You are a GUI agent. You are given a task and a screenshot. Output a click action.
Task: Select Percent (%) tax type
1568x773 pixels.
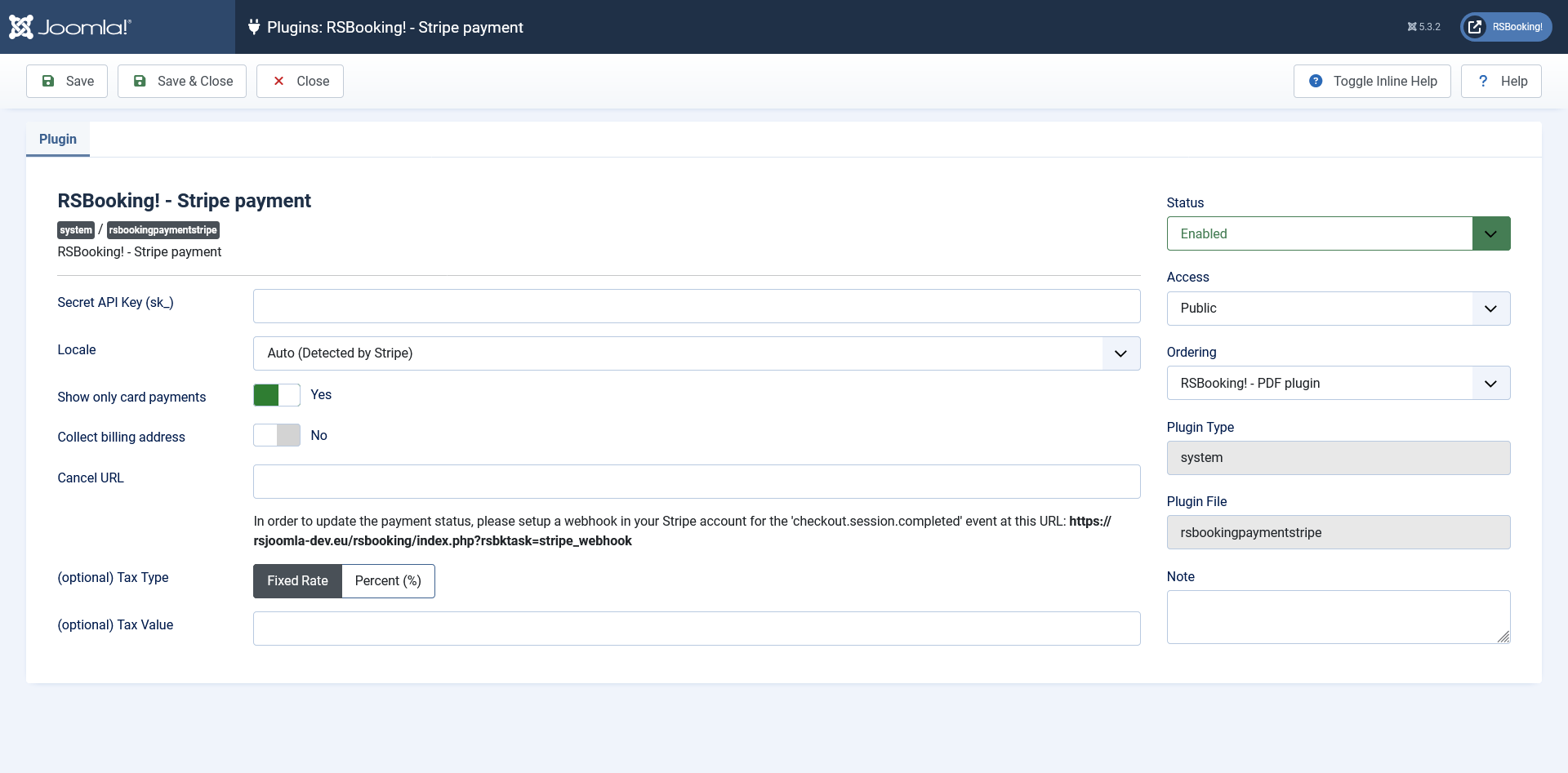388,581
